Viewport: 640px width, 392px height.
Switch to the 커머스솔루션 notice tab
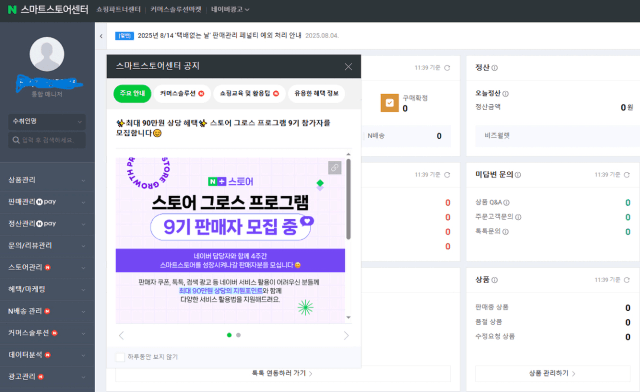(x=182, y=94)
